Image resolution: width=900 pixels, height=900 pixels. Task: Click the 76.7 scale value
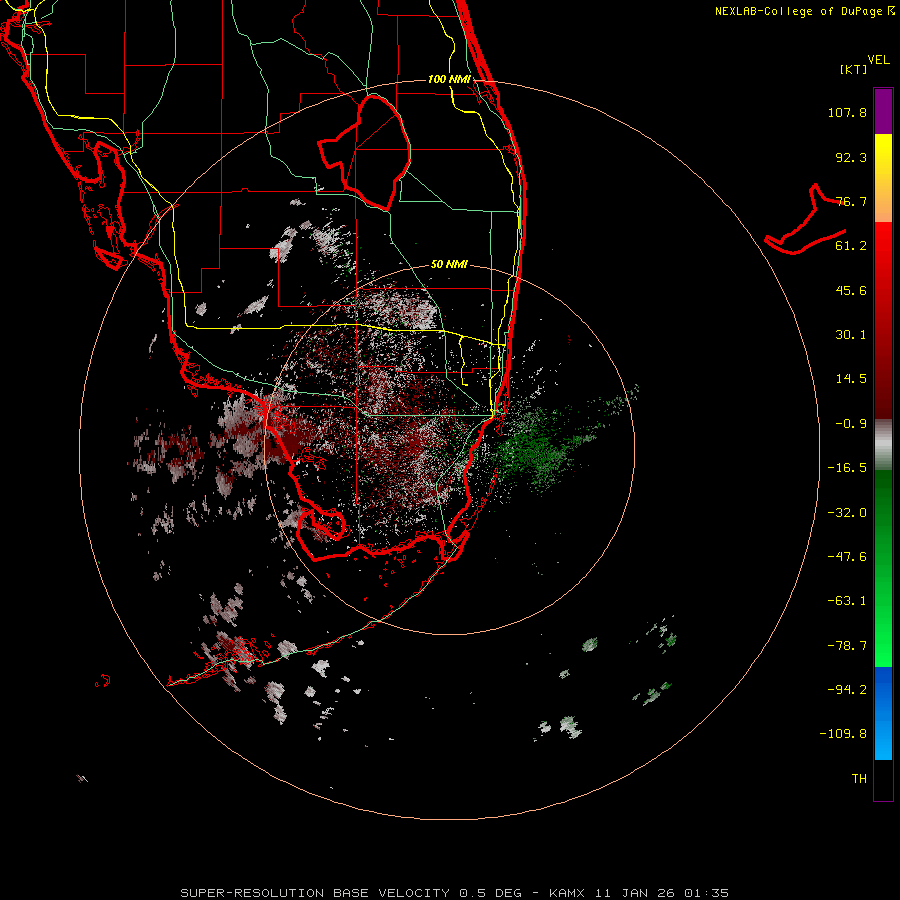pos(851,201)
